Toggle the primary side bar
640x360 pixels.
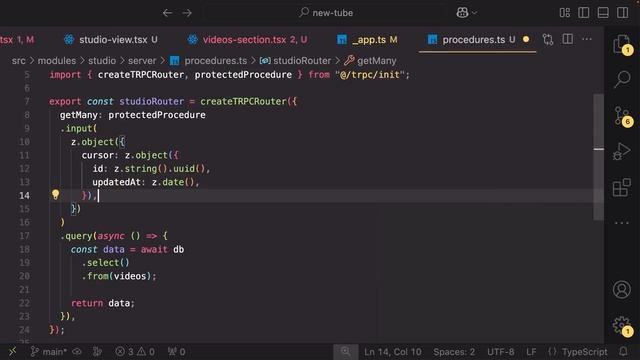coord(584,13)
